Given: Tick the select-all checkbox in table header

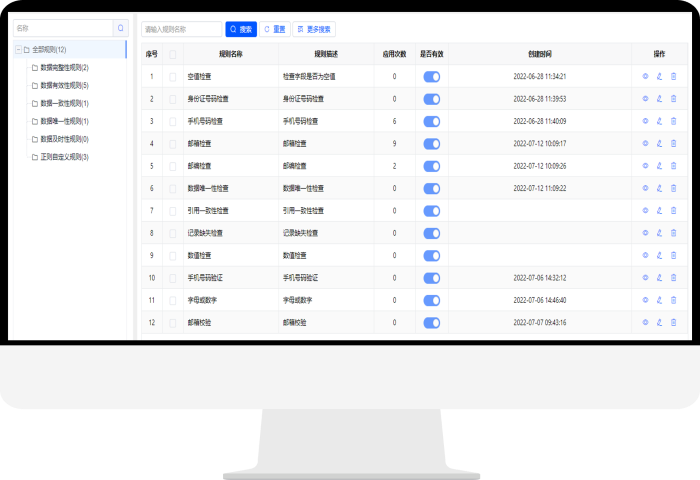Looking at the screenshot, I should 172,54.
